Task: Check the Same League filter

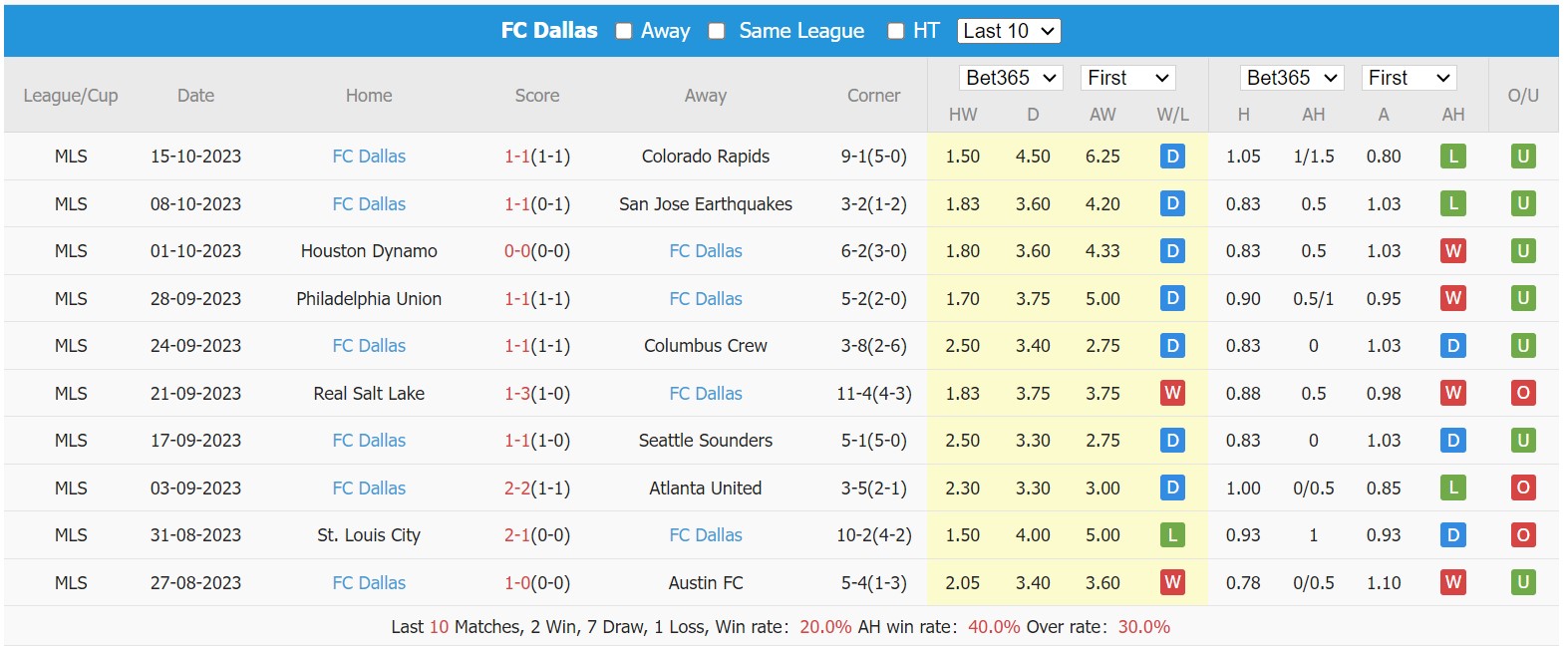Action: click(715, 31)
